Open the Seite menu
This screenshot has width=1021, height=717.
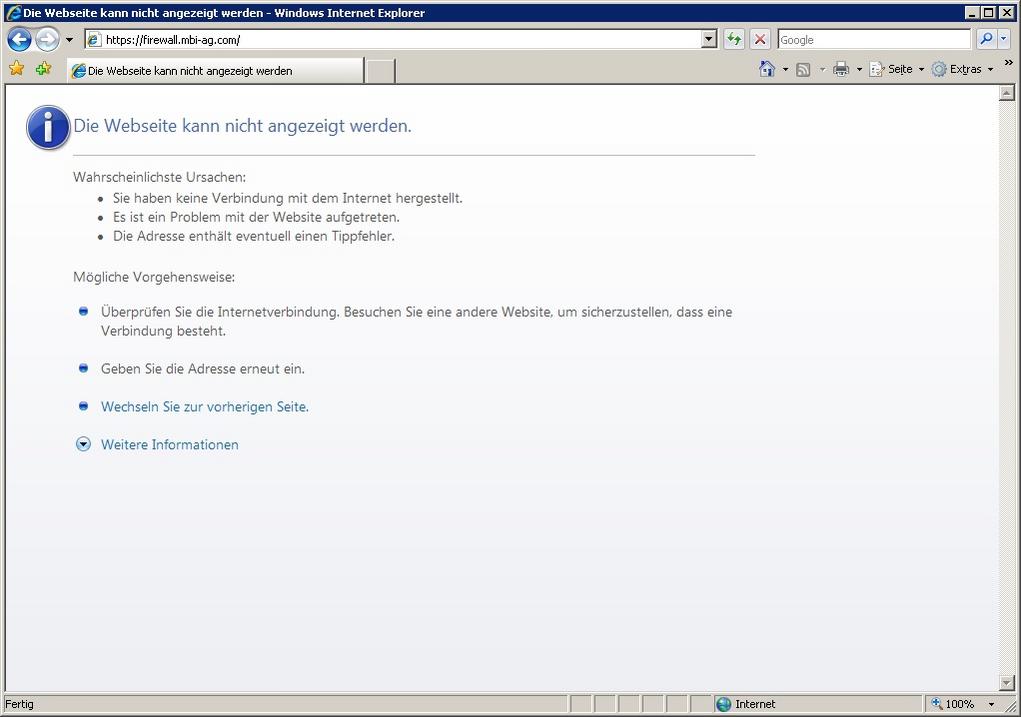(897, 69)
